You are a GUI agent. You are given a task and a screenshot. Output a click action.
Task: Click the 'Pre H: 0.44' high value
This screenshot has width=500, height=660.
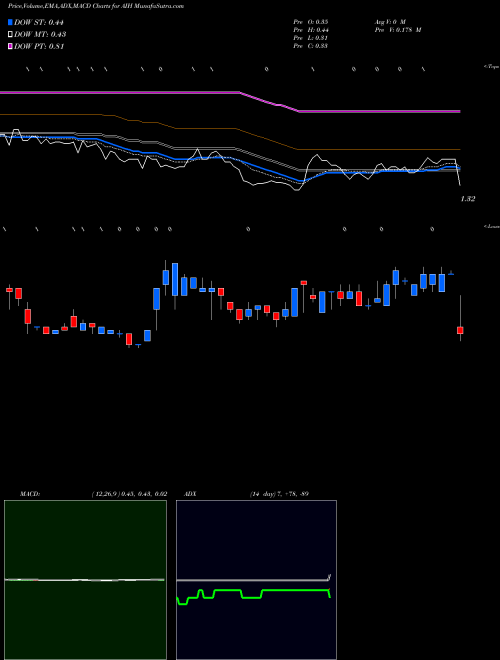[311, 30]
